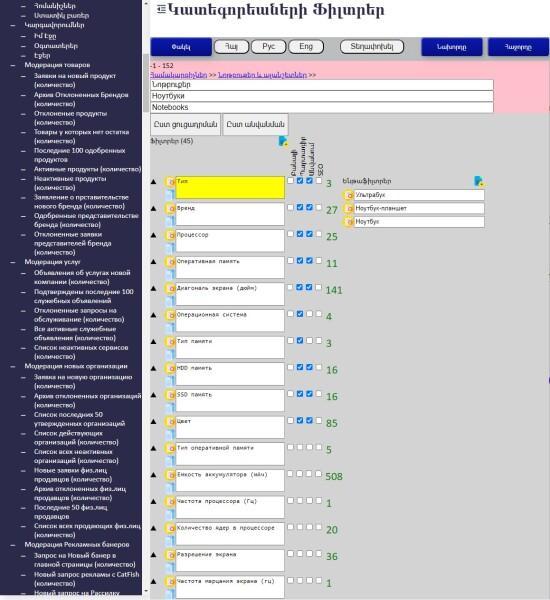Click the Տեղափոխել button

(372, 47)
